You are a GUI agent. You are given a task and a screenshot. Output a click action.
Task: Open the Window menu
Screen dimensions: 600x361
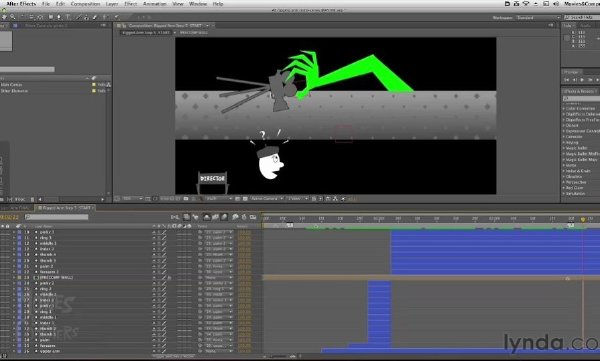[198, 4]
